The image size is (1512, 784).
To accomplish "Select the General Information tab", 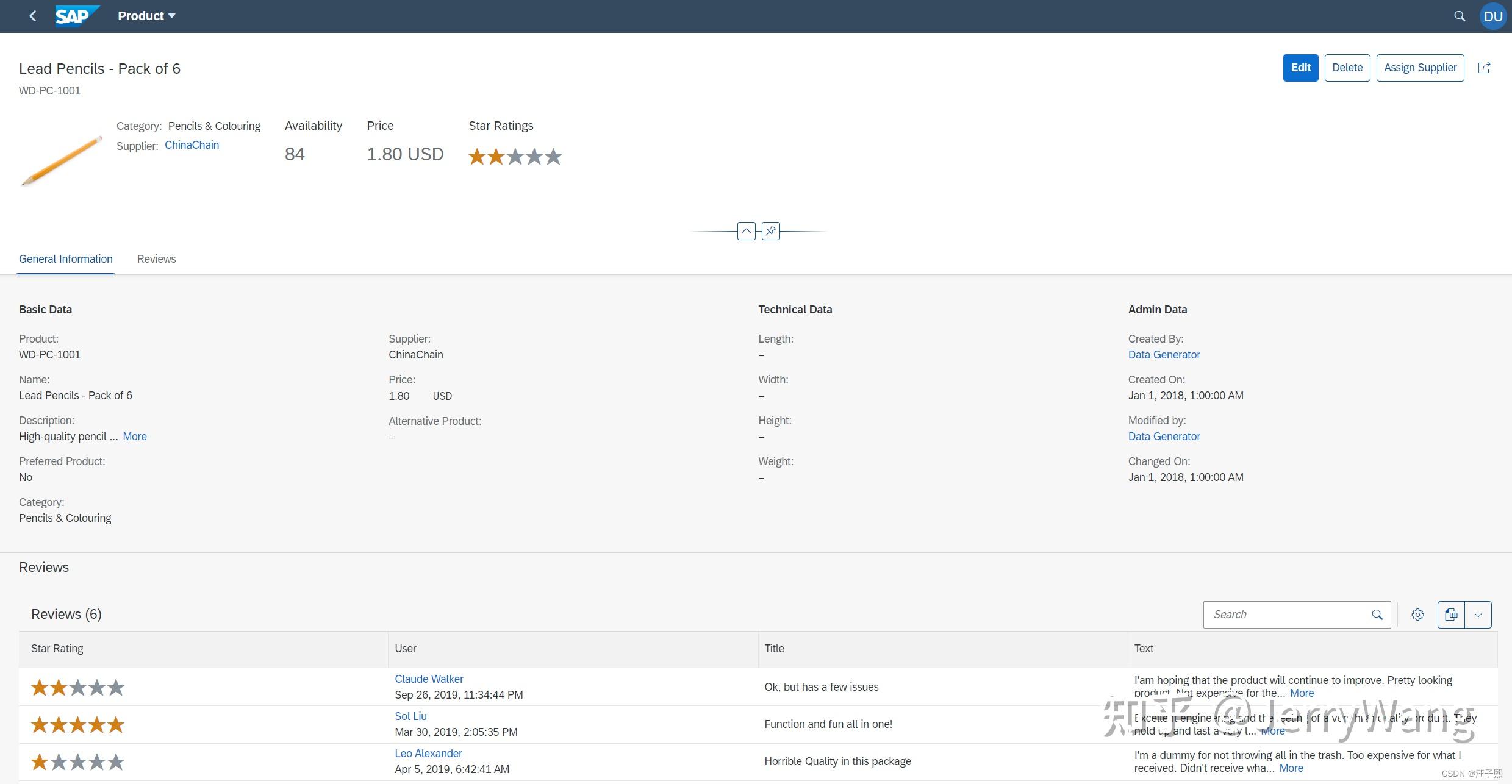I will (65, 258).
